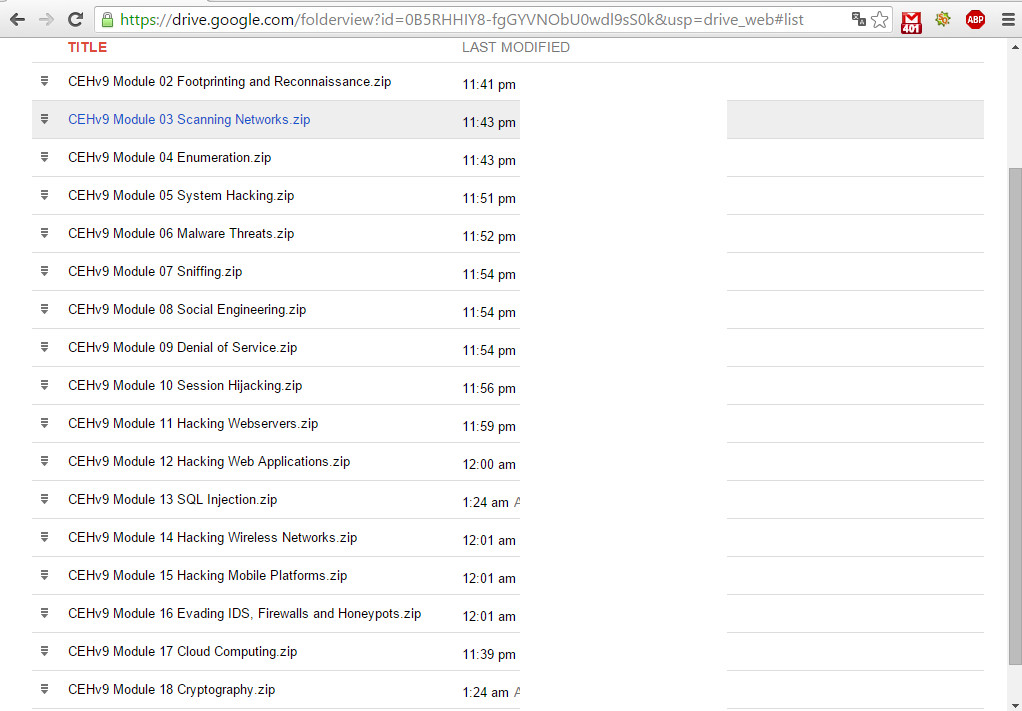Viewport: 1022px width, 711px height.
Task: Click file icon beside Module 14 Wireless Networks
Action: (x=44, y=537)
